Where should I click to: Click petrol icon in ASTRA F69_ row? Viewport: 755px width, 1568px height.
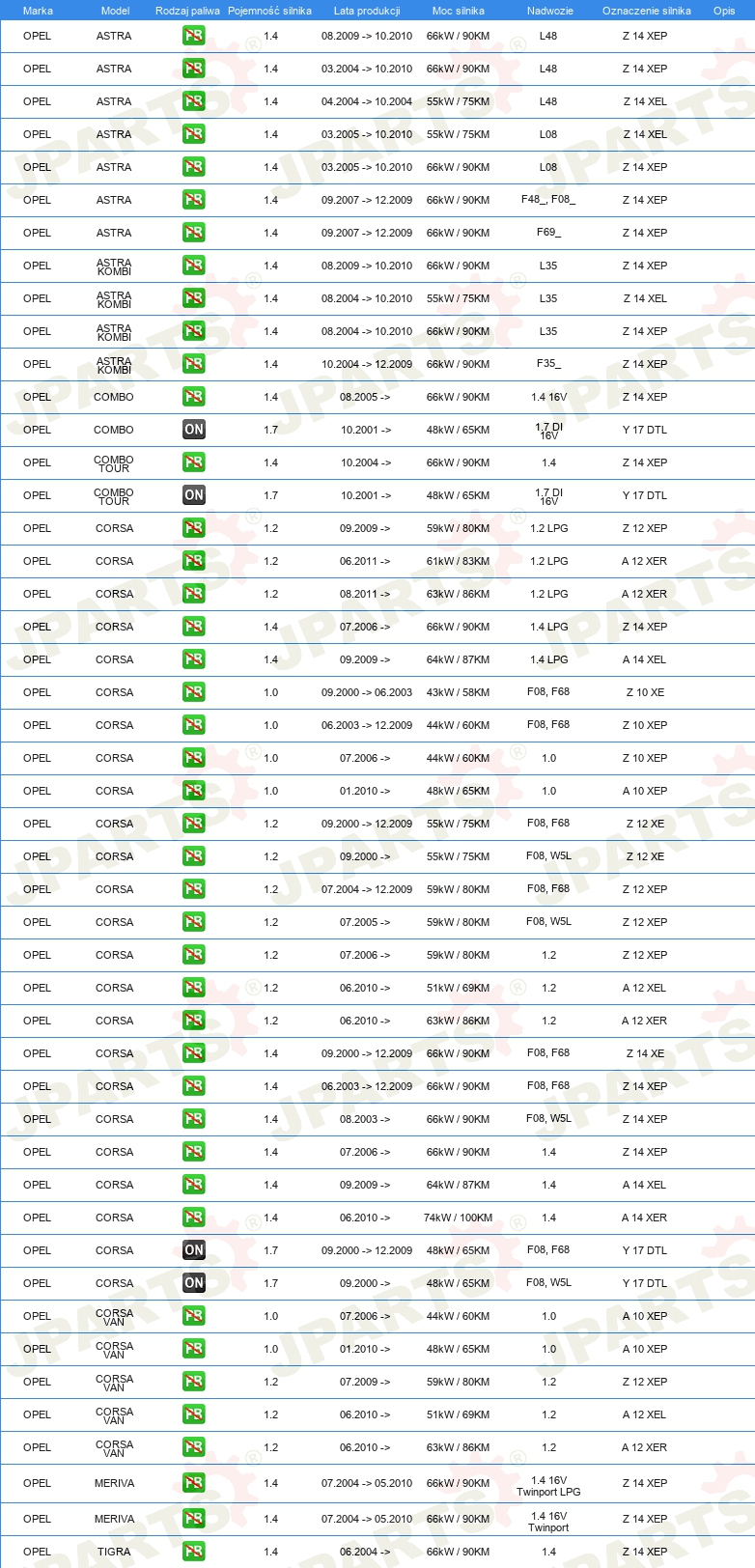[x=194, y=233]
